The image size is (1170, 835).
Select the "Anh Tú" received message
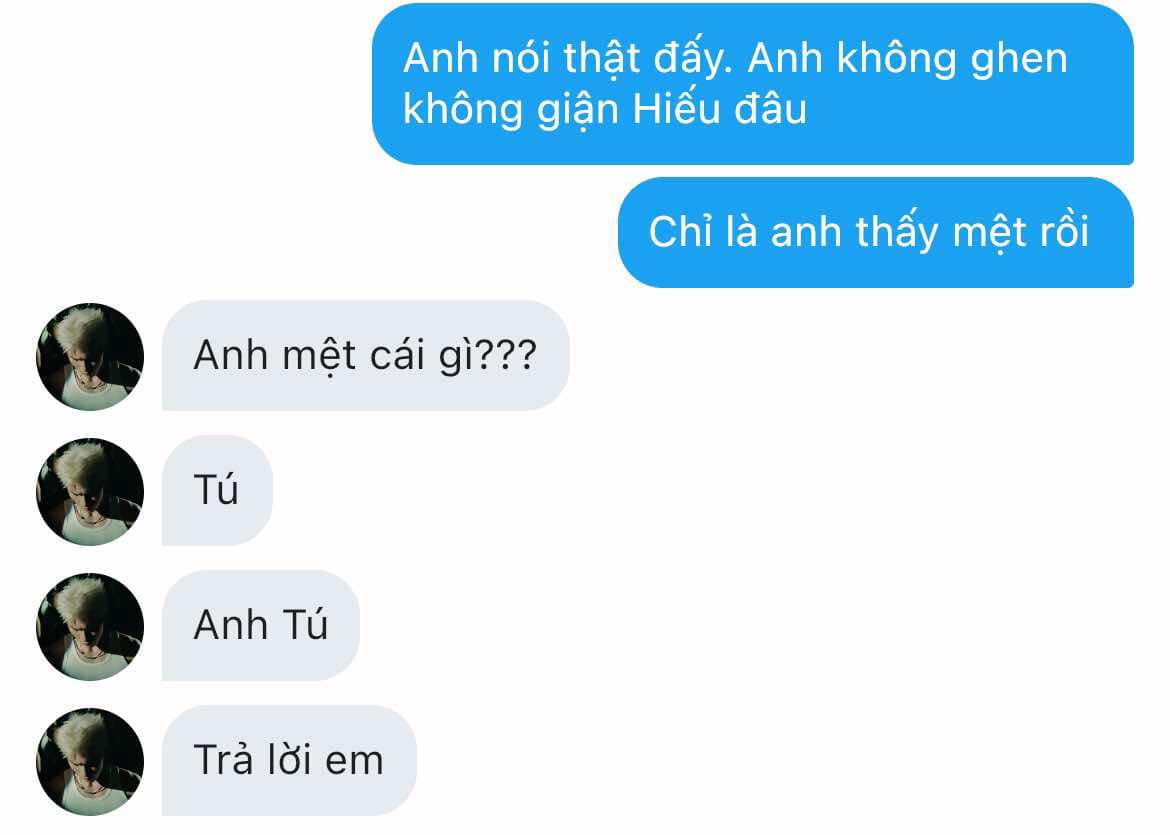(260, 625)
